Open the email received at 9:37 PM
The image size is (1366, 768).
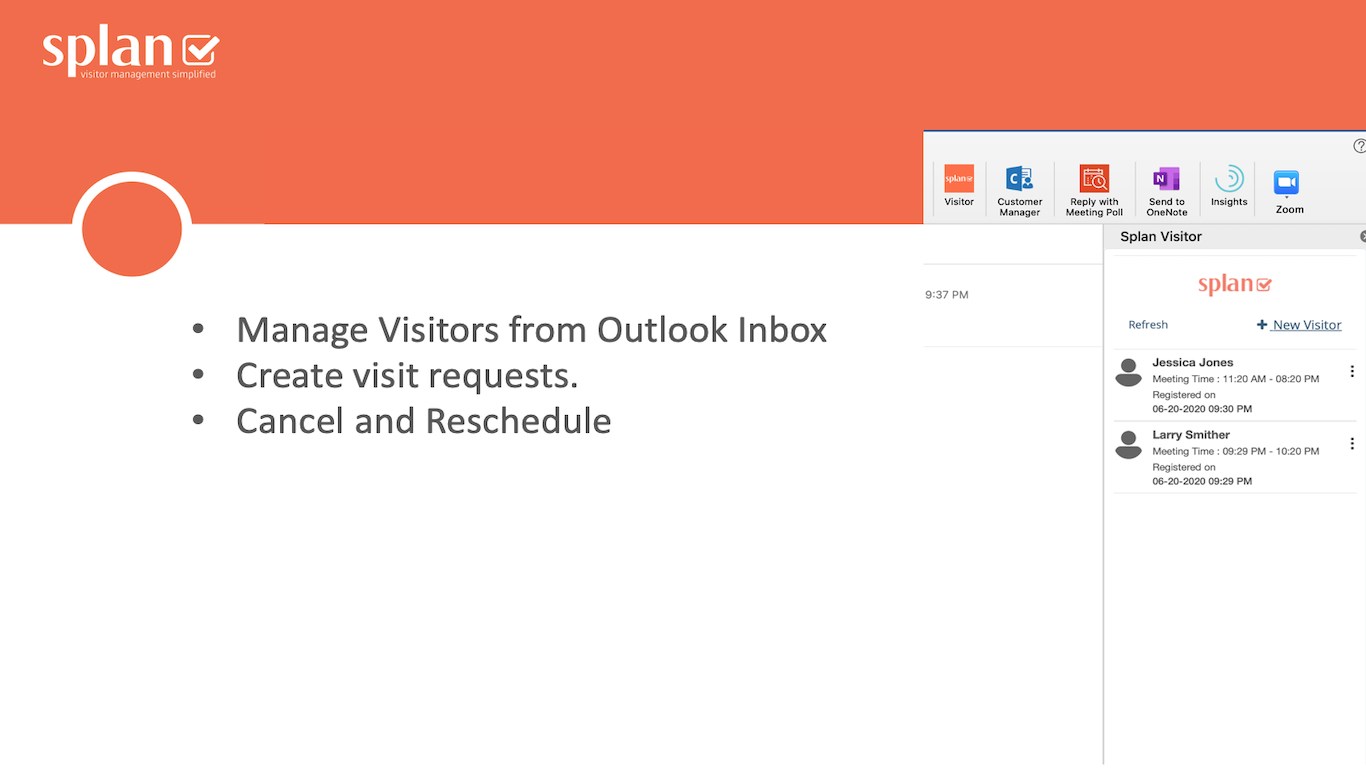(x=1010, y=295)
